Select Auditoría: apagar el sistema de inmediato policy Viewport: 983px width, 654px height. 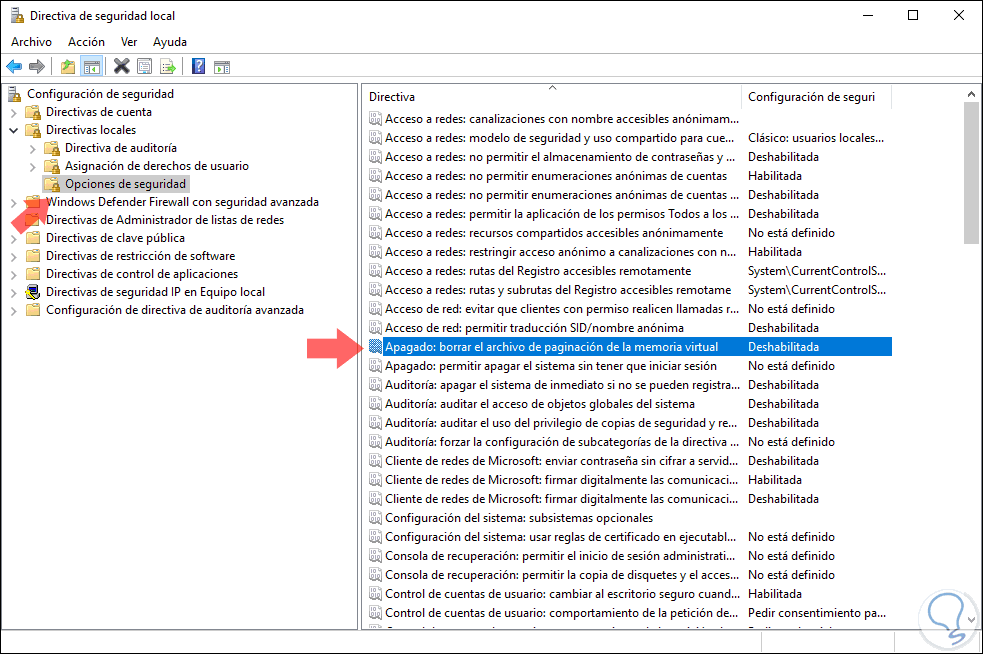[562, 385]
